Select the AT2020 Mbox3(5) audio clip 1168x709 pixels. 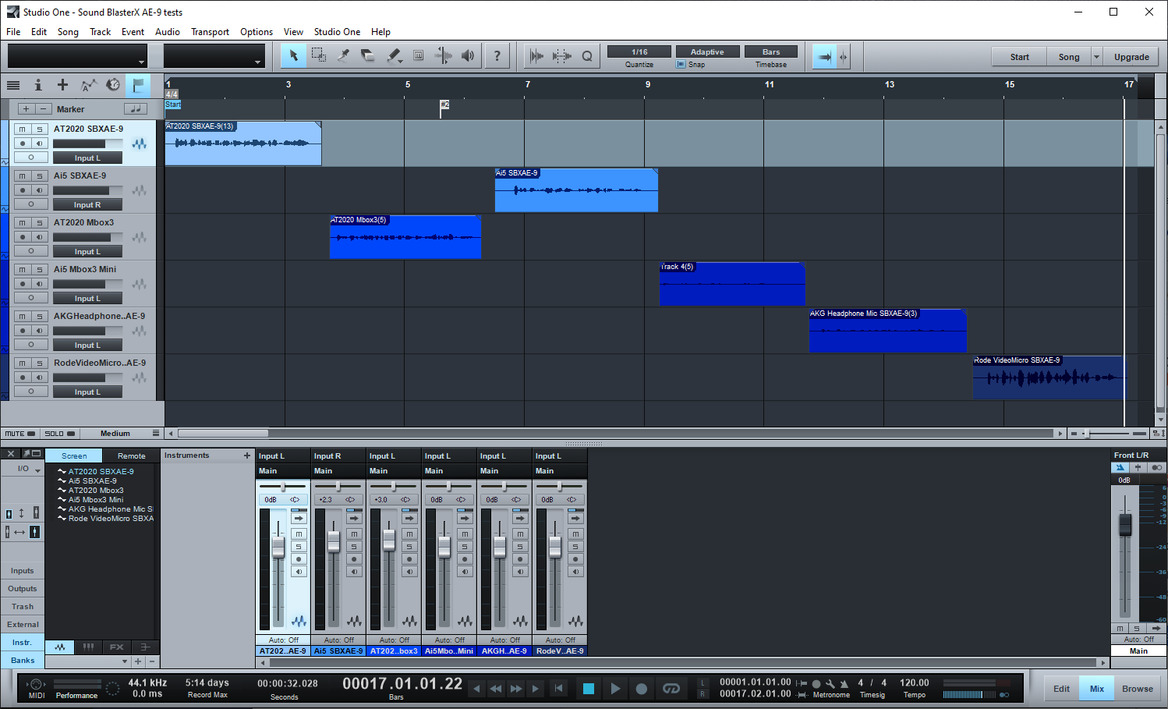click(405, 237)
